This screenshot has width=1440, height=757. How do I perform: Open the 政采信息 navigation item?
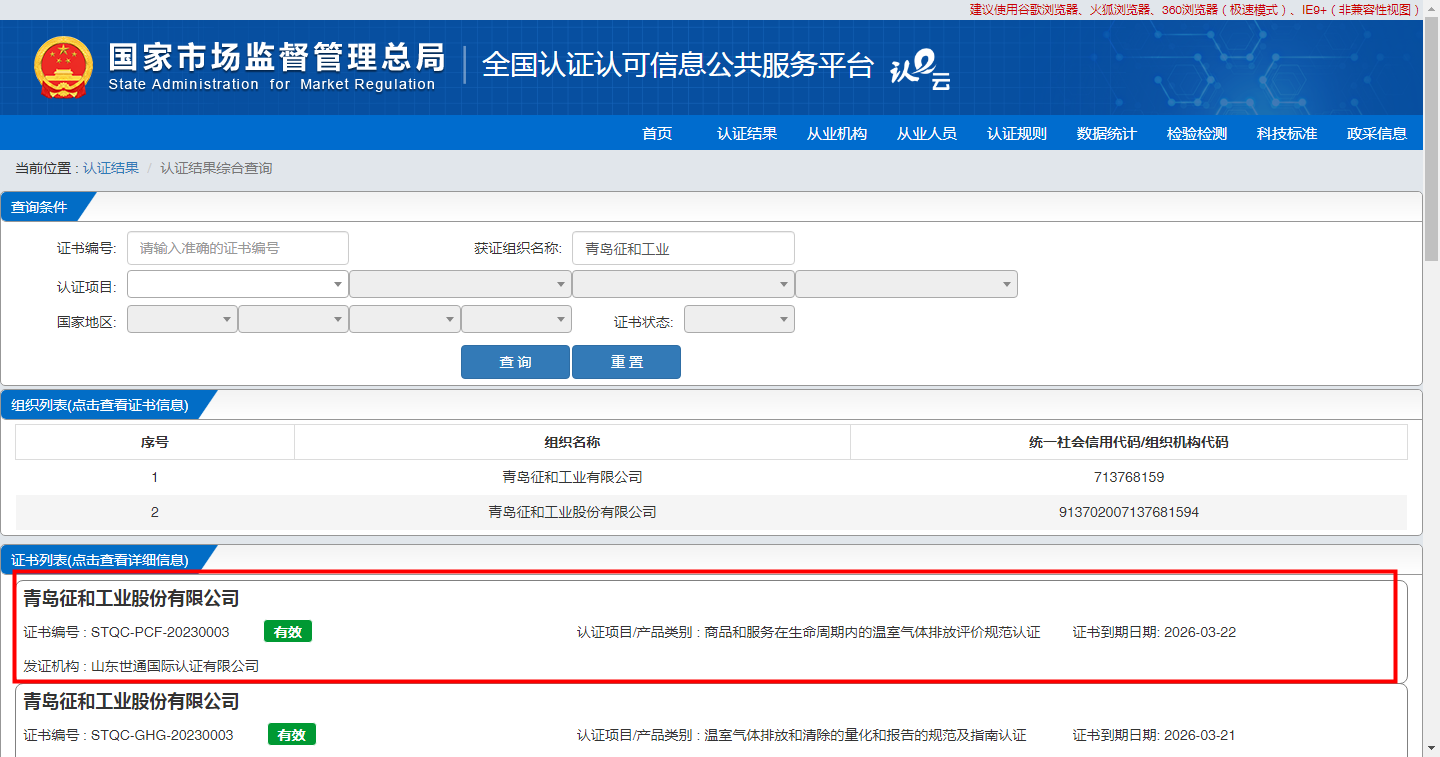pyautogui.click(x=1376, y=133)
